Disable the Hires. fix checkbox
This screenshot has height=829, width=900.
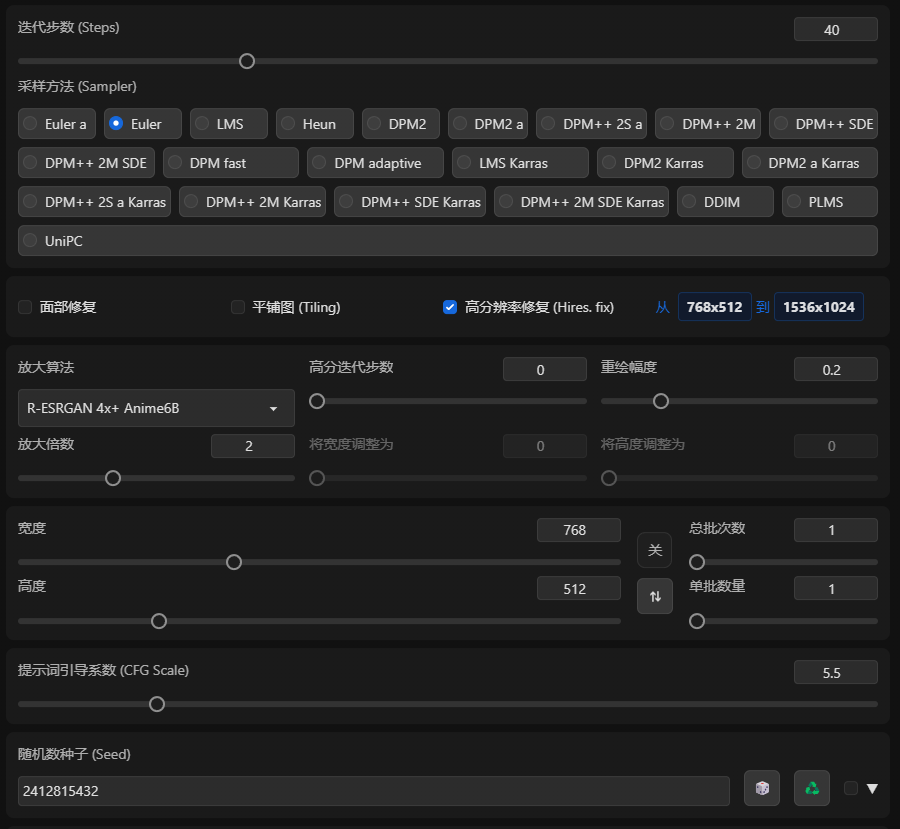click(450, 307)
